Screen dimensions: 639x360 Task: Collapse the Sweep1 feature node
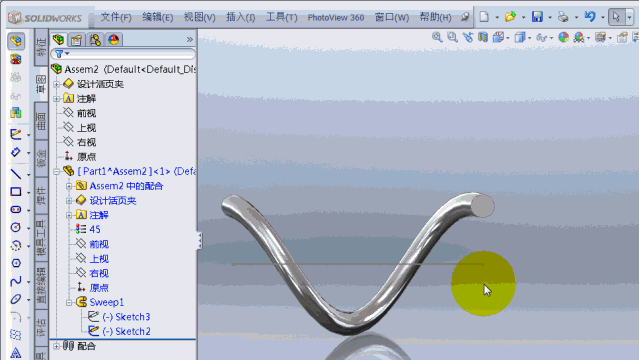69,303
